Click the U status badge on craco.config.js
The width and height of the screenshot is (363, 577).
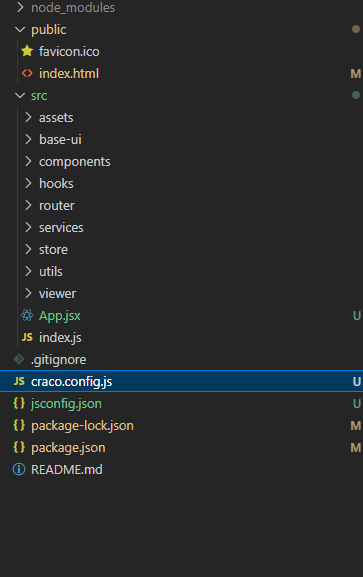pyautogui.click(x=357, y=382)
